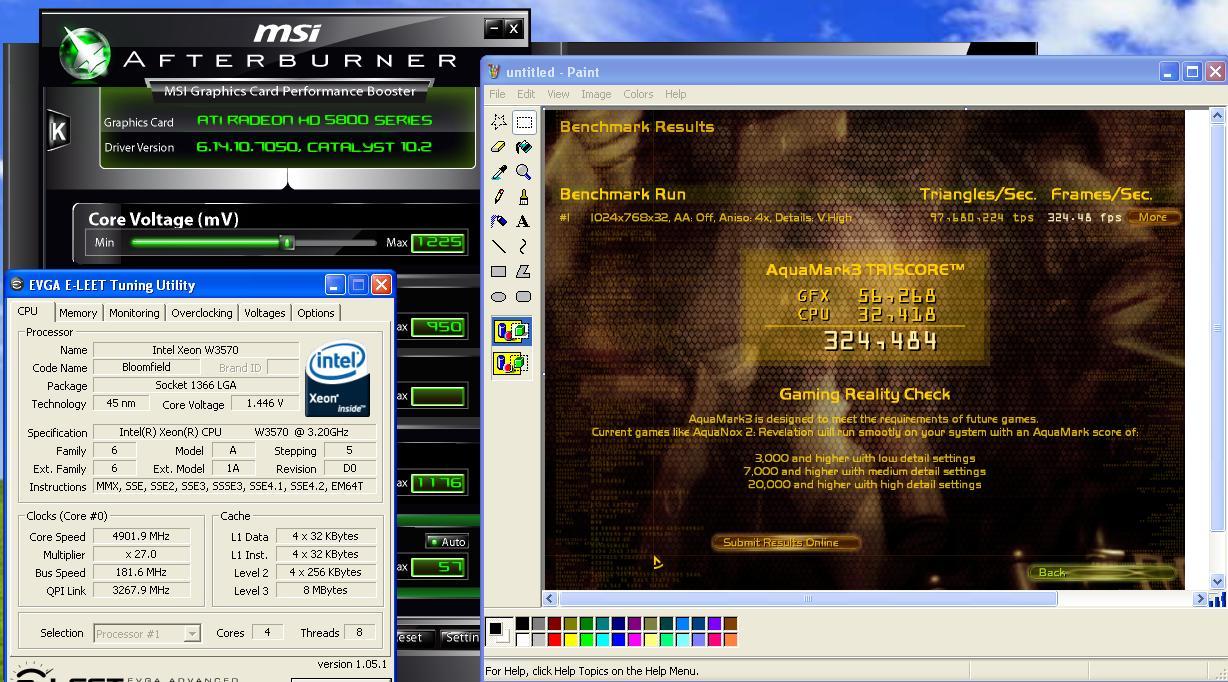Open the Monitoring tab in E-LEET
The height and width of the screenshot is (682, 1228).
pos(134,313)
